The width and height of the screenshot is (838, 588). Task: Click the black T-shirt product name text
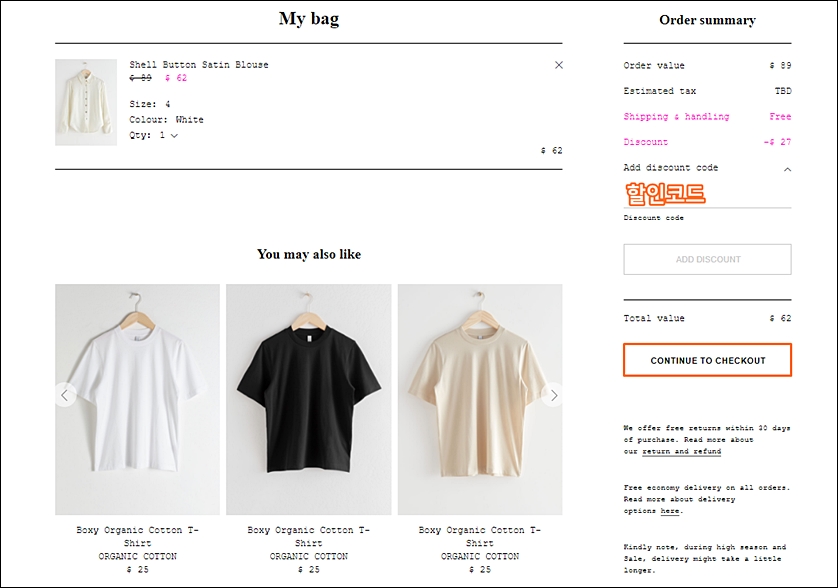[308, 536]
